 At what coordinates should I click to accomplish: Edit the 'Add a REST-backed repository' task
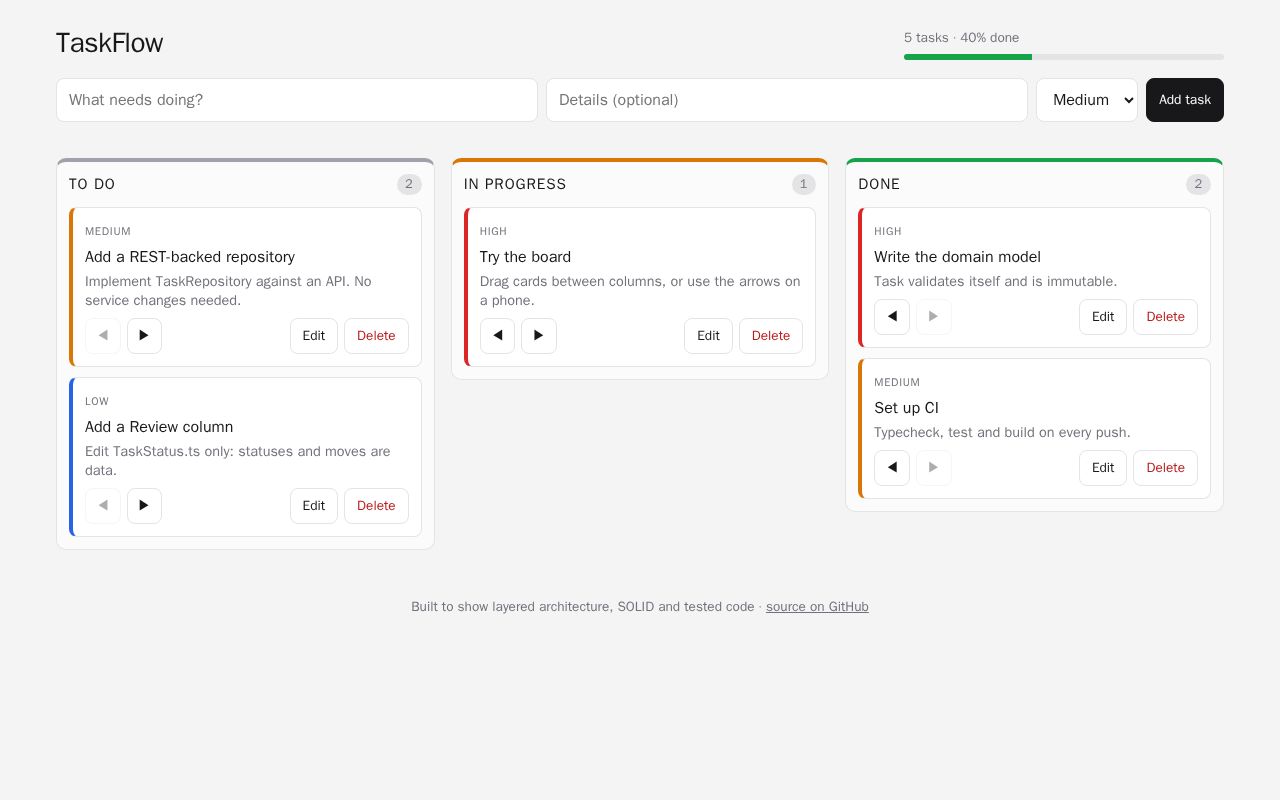tap(314, 336)
